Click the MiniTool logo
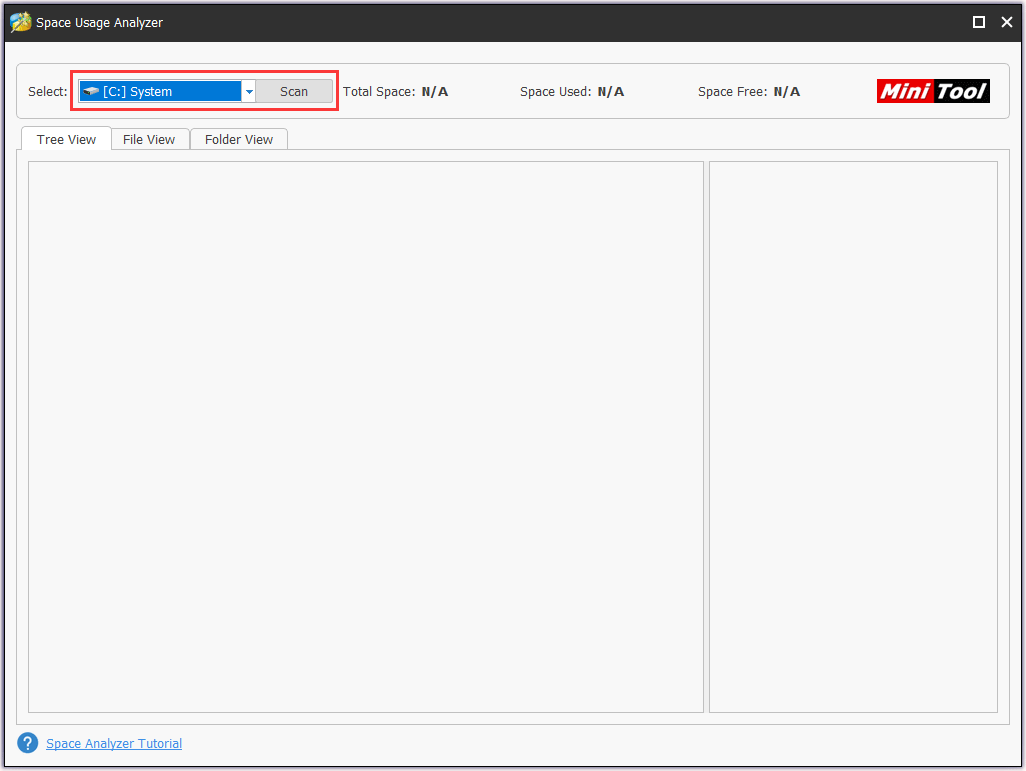This screenshot has height=771, width=1026. [933, 91]
